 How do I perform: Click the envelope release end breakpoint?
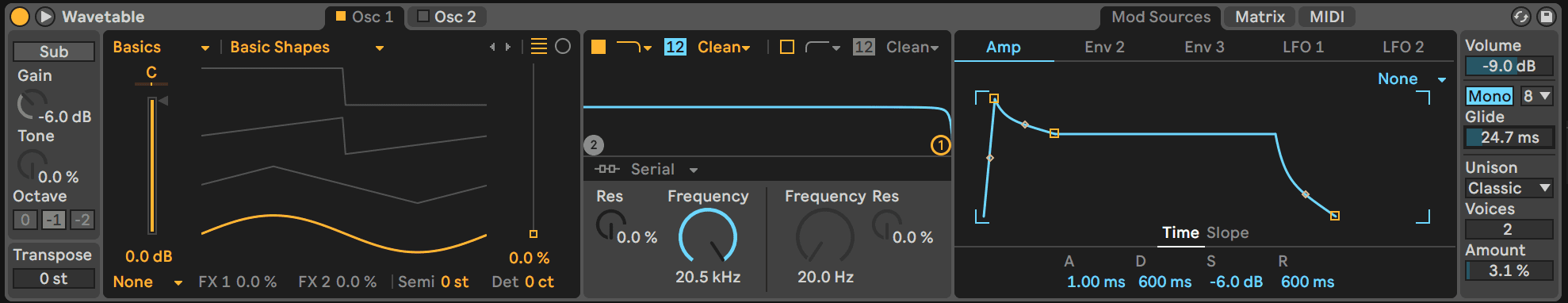(x=1335, y=216)
